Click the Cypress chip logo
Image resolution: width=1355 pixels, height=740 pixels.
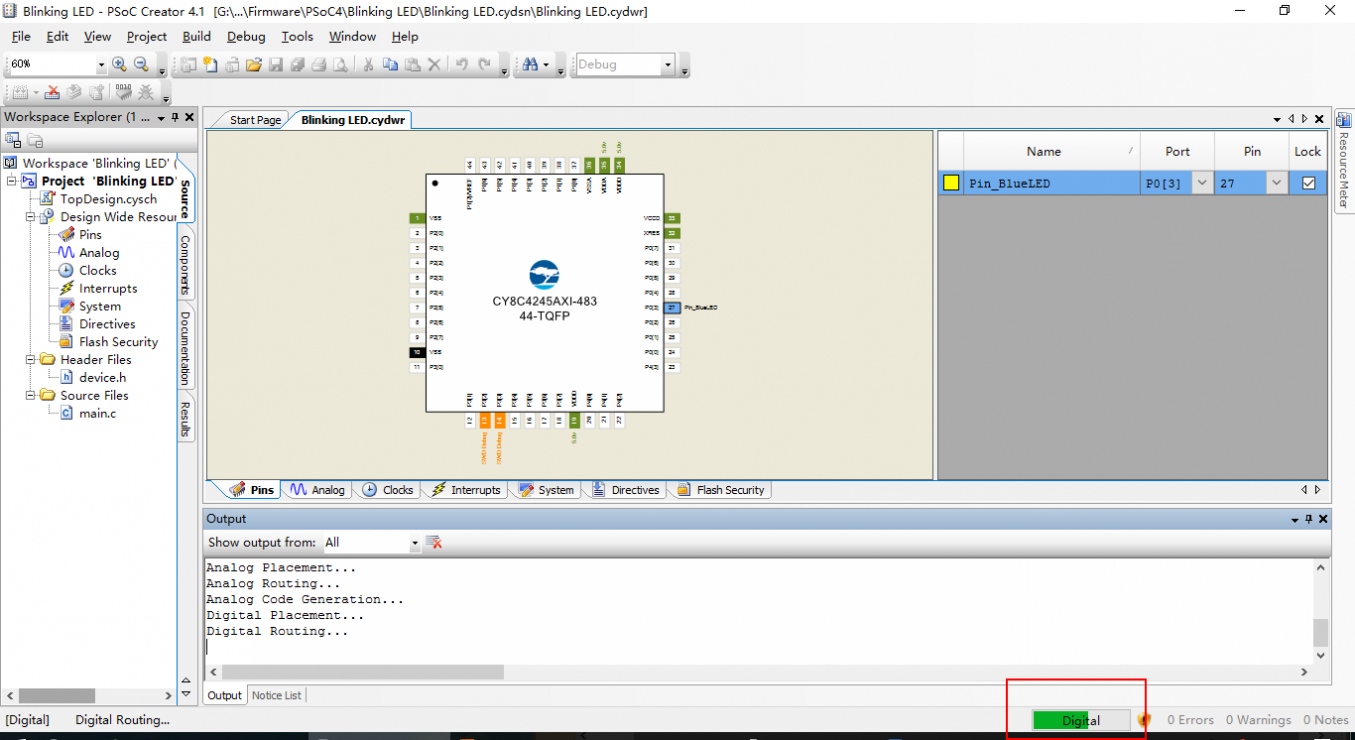pyautogui.click(x=544, y=274)
